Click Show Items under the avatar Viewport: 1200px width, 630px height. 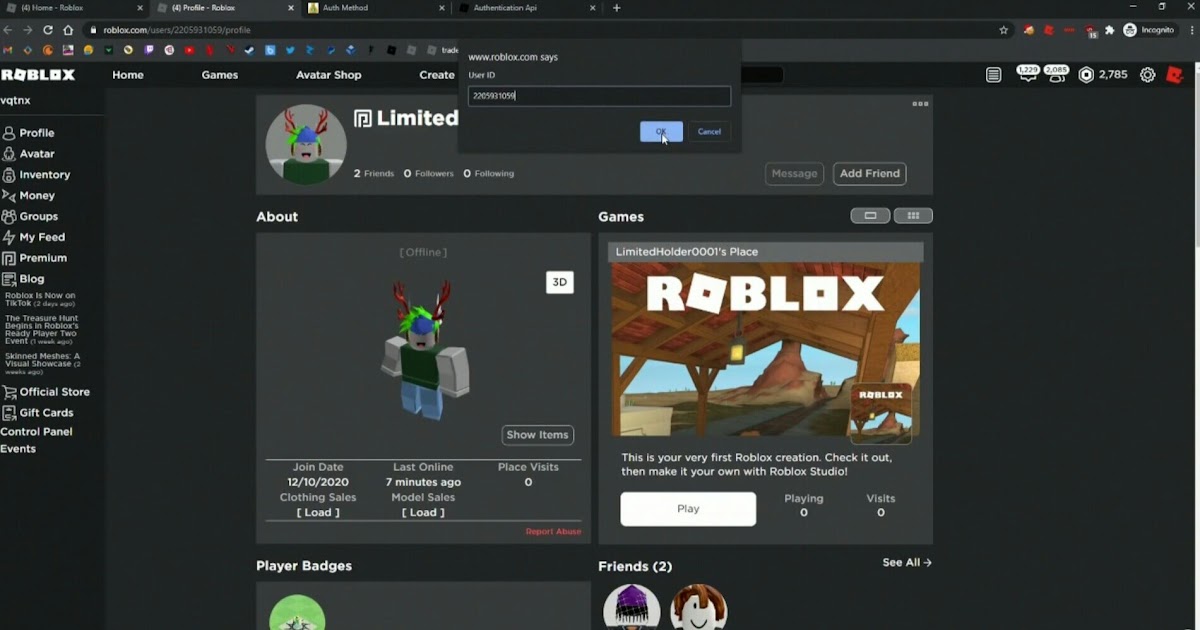(x=537, y=435)
